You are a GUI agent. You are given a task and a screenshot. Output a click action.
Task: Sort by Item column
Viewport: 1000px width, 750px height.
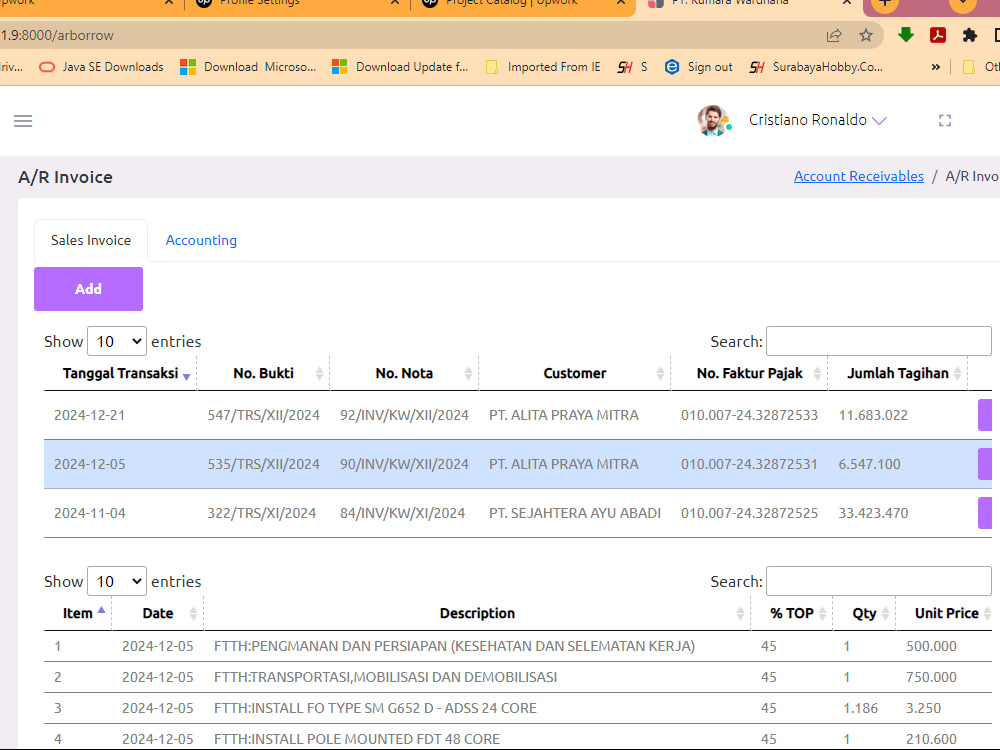click(78, 614)
